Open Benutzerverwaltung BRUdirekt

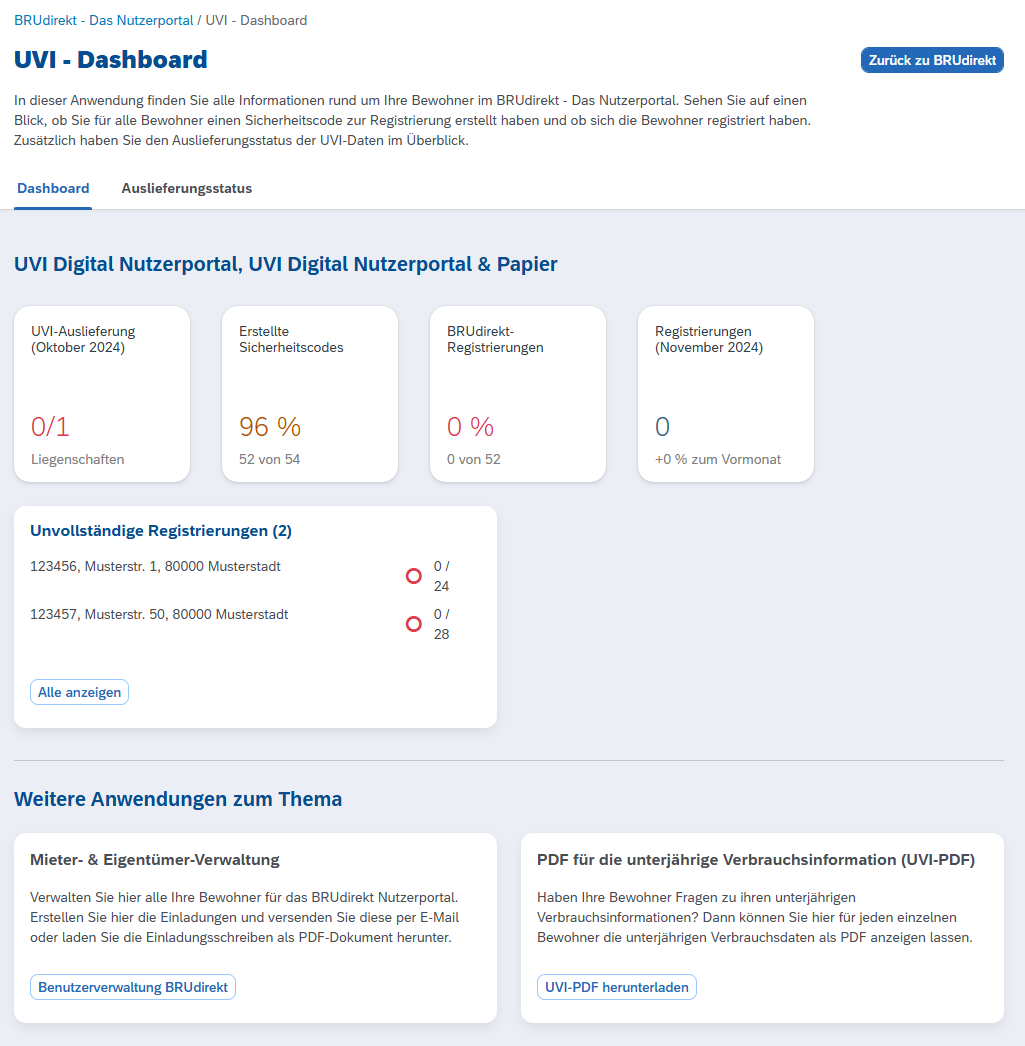(133, 987)
